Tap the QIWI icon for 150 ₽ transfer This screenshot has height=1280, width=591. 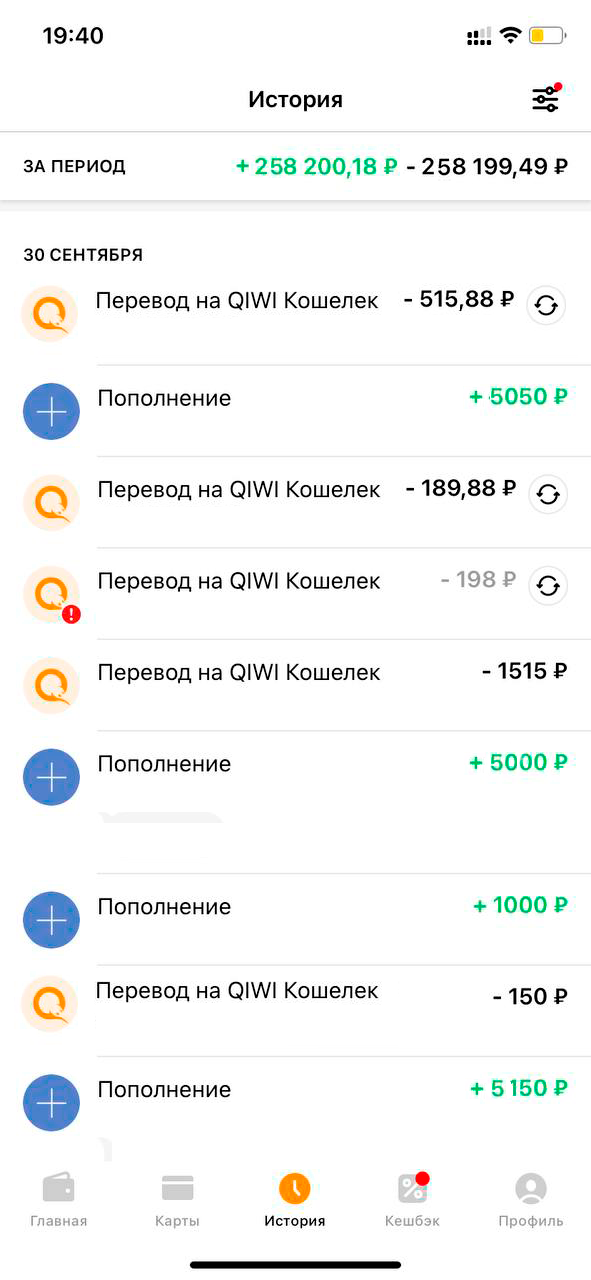pyautogui.click(x=50, y=1003)
